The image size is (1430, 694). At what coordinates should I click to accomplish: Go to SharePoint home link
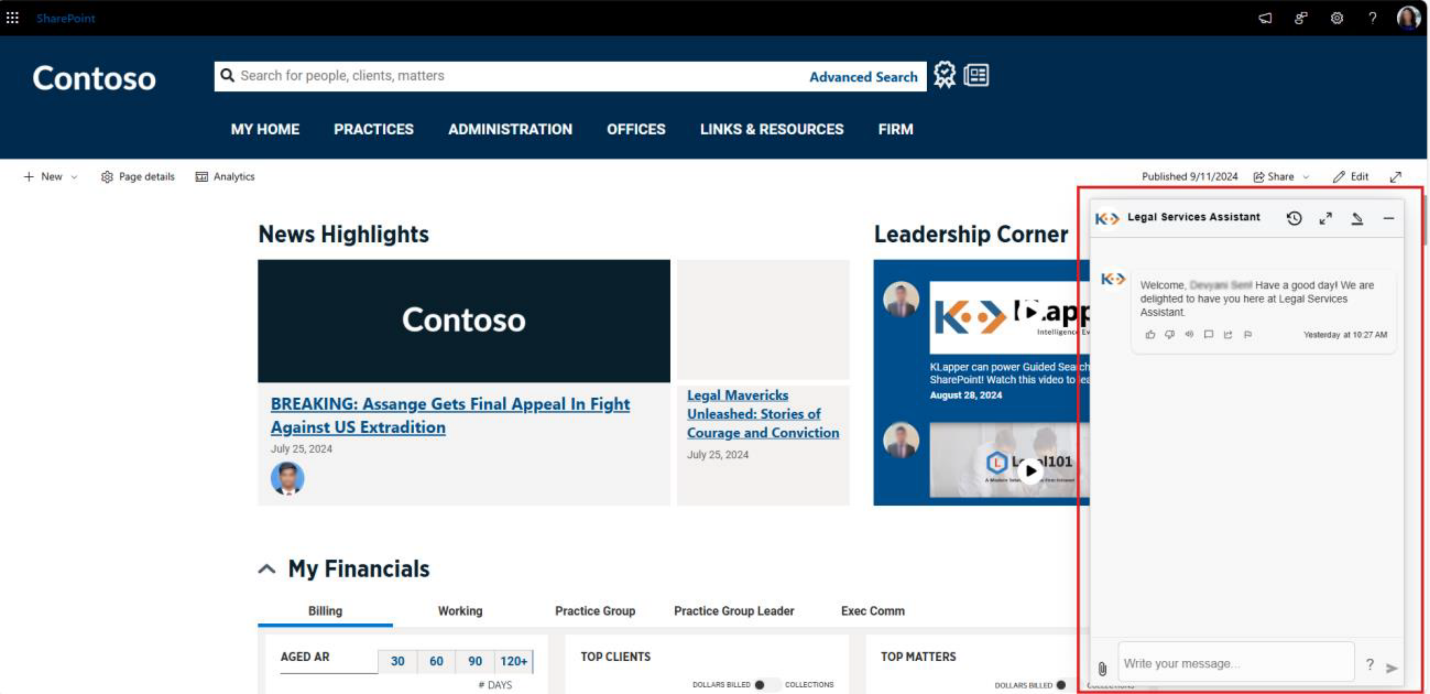(66, 18)
